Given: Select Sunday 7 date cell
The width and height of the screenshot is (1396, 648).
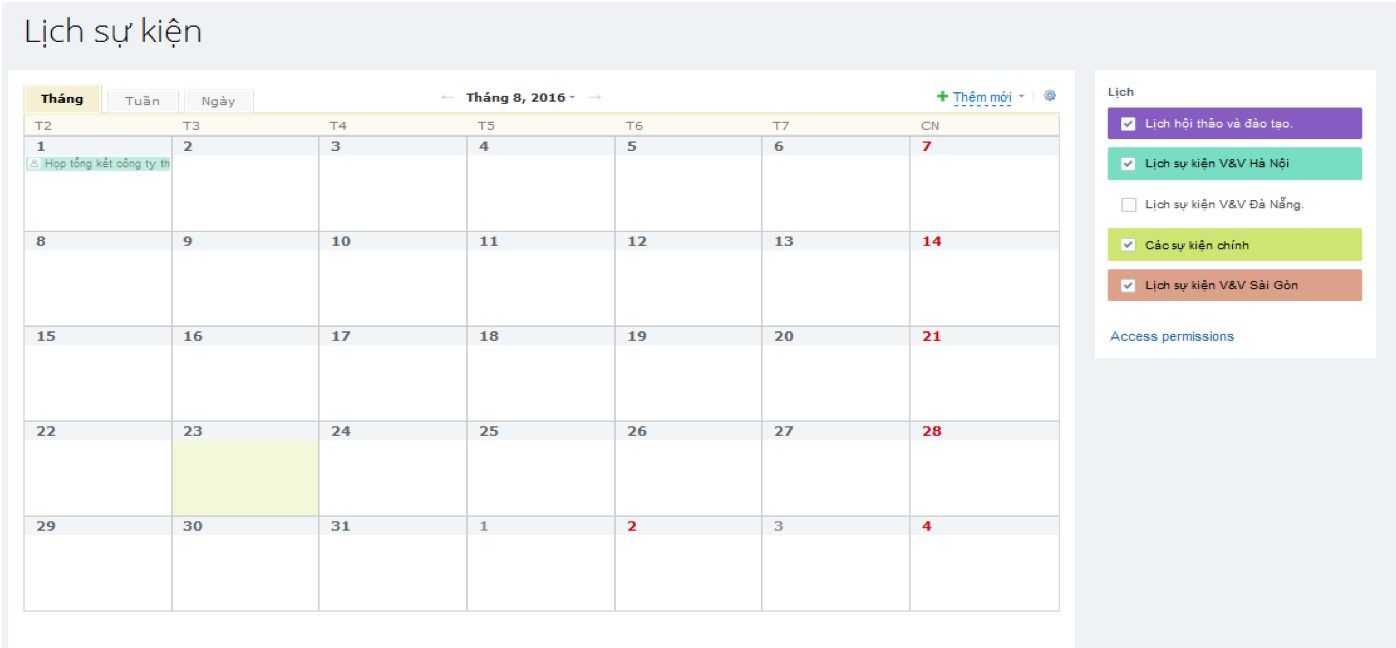Looking at the screenshot, I should click(984, 184).
